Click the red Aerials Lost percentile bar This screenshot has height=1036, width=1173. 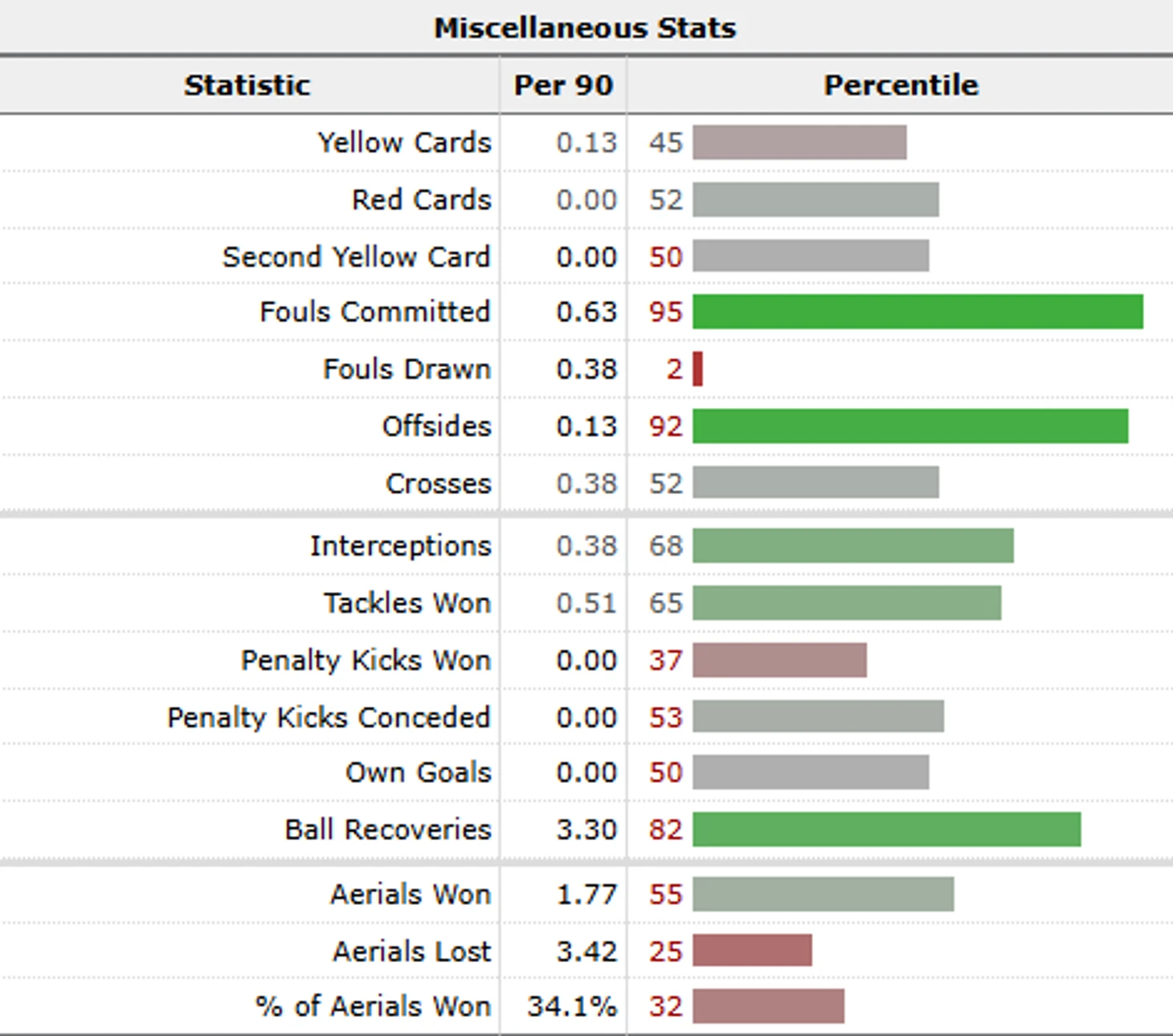click(x=752, y=951)
